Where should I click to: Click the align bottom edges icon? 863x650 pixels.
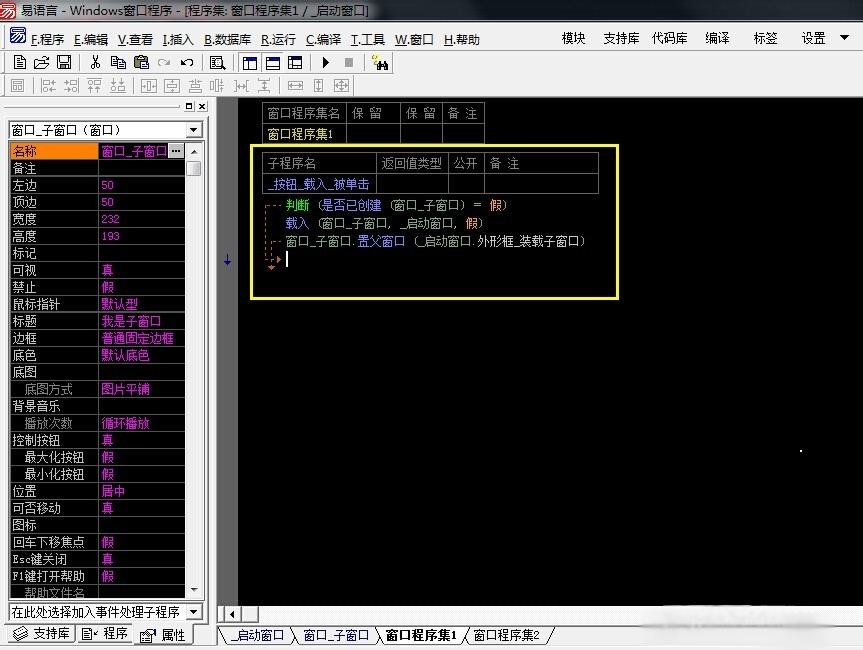click(118, 85)
